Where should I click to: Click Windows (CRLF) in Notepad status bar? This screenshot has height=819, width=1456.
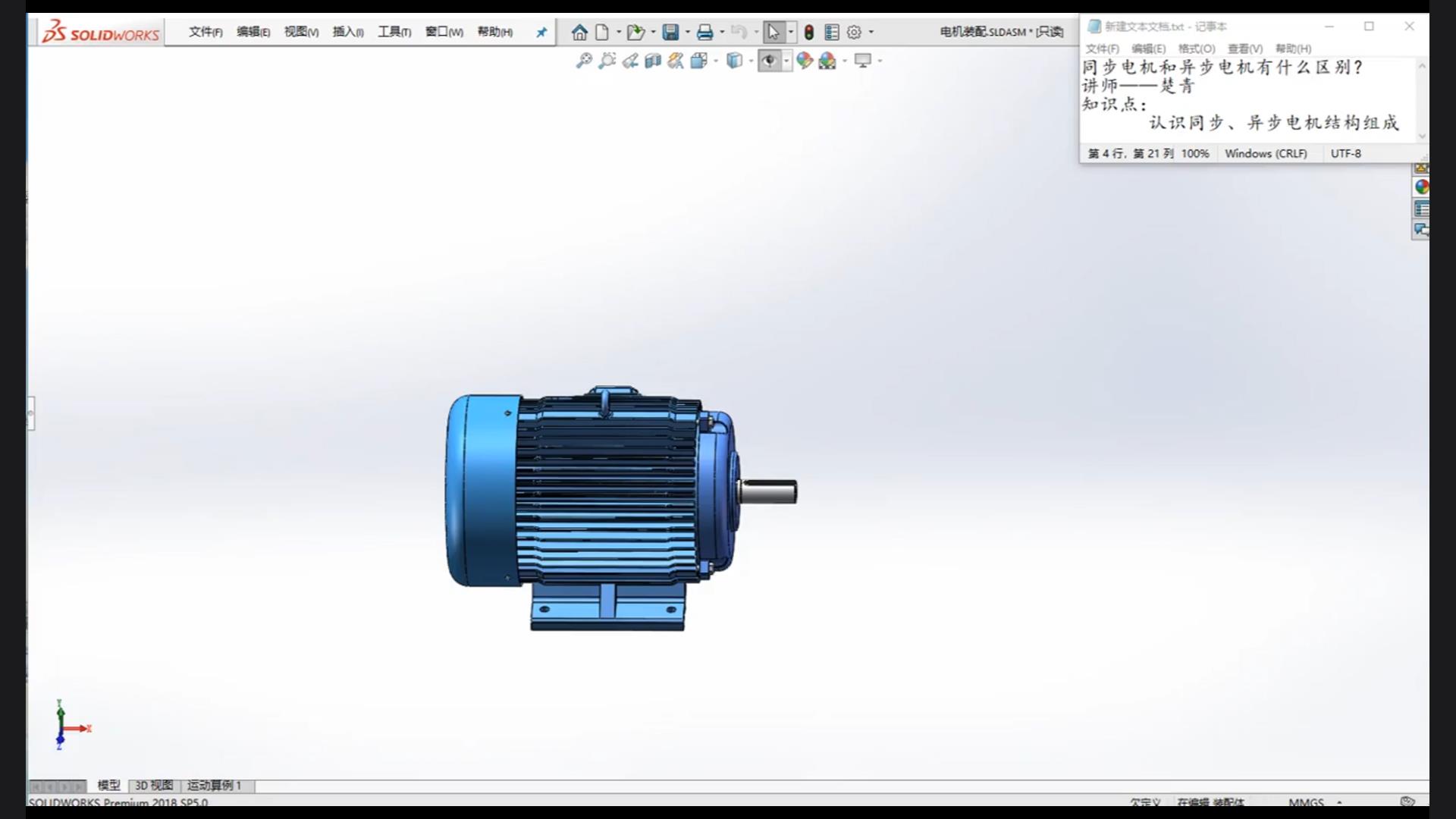click(x=1266, y=153)
